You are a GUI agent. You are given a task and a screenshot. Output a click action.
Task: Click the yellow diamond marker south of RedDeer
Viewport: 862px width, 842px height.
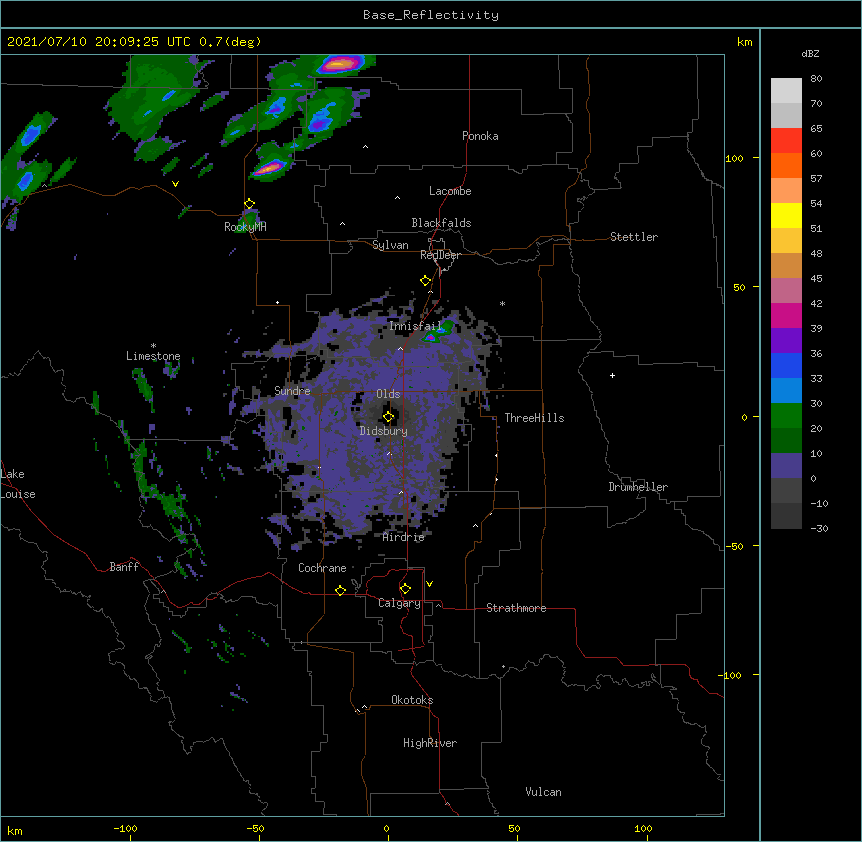click(425, 281)
